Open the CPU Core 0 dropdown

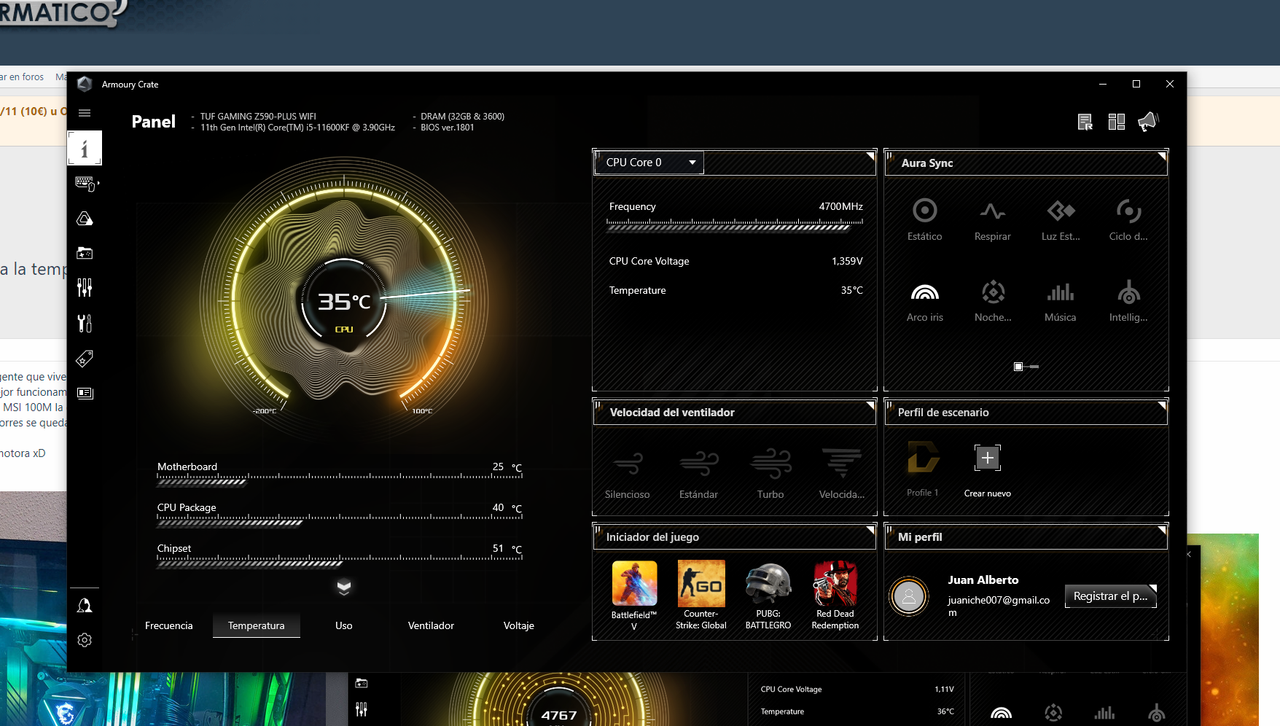649,162
